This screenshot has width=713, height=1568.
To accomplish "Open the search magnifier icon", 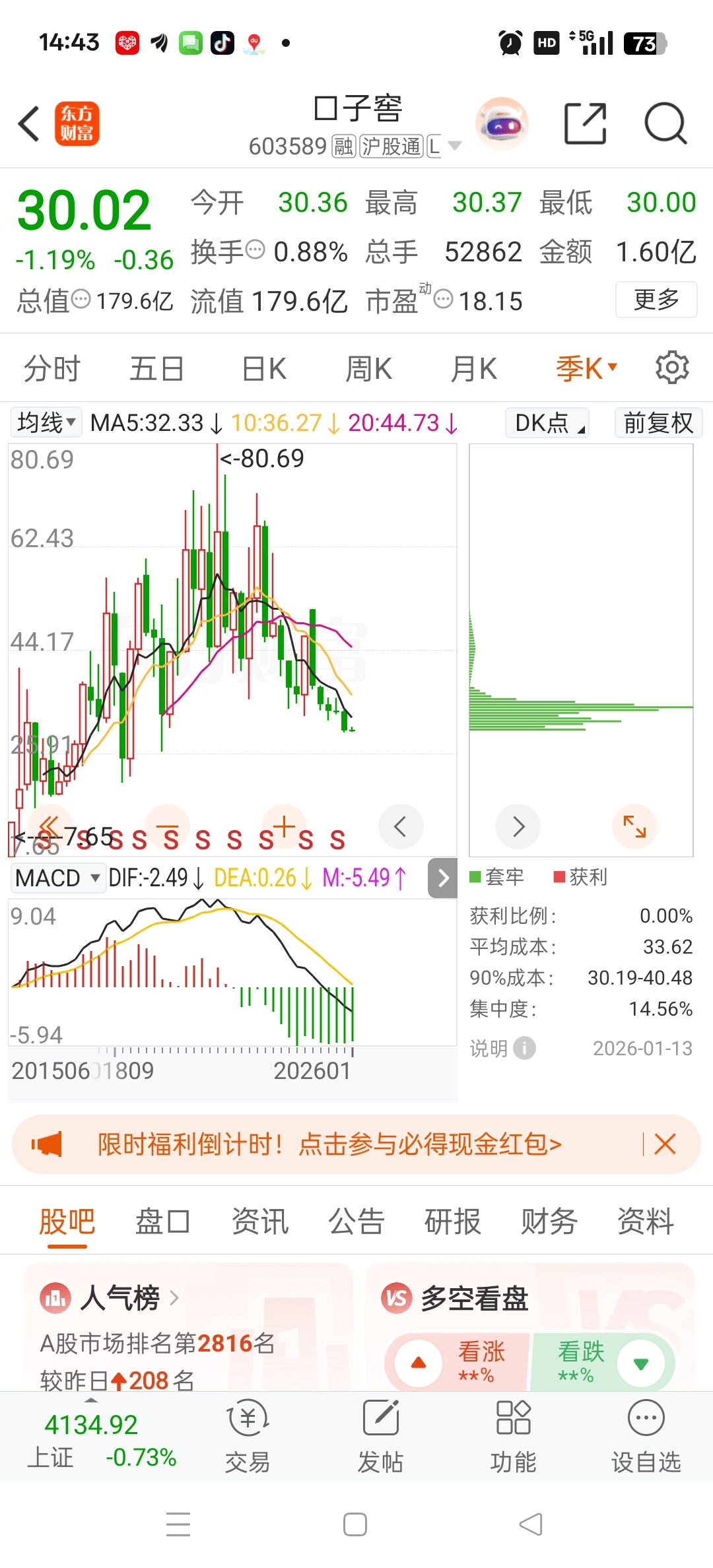I will [x=665, y=123].
